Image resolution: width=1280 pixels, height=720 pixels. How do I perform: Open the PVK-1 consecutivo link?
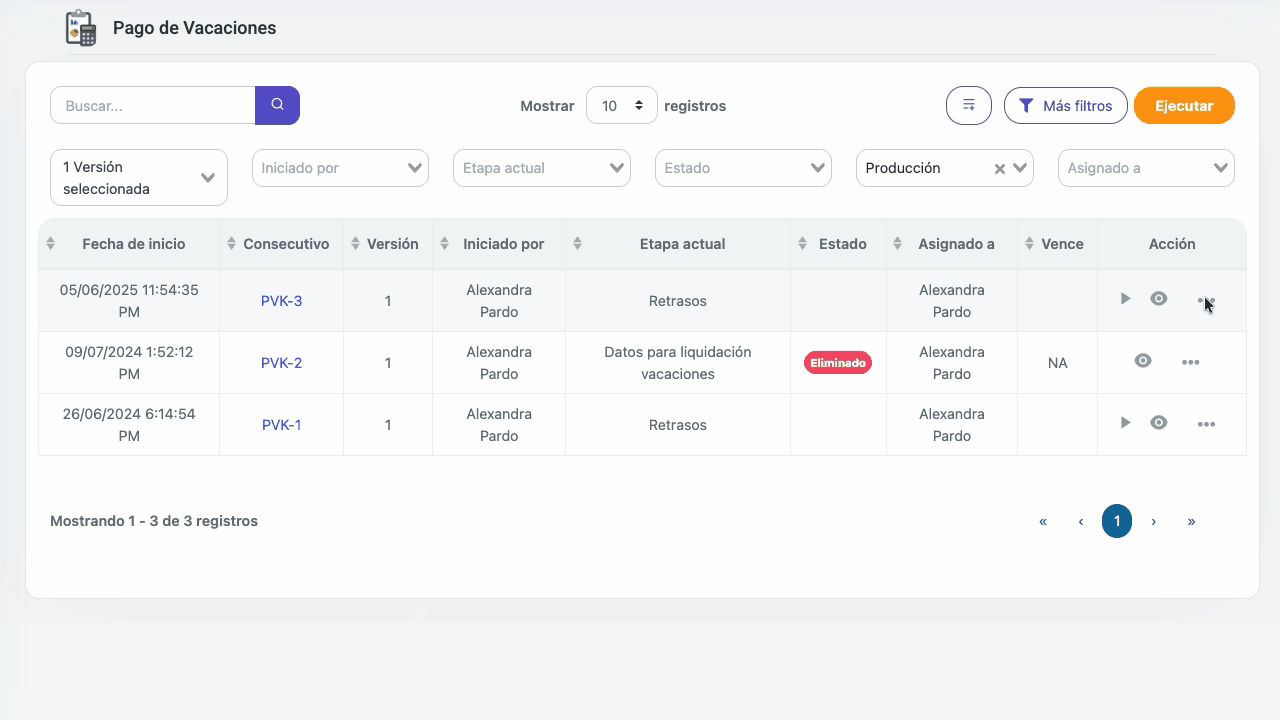point(281,425)
